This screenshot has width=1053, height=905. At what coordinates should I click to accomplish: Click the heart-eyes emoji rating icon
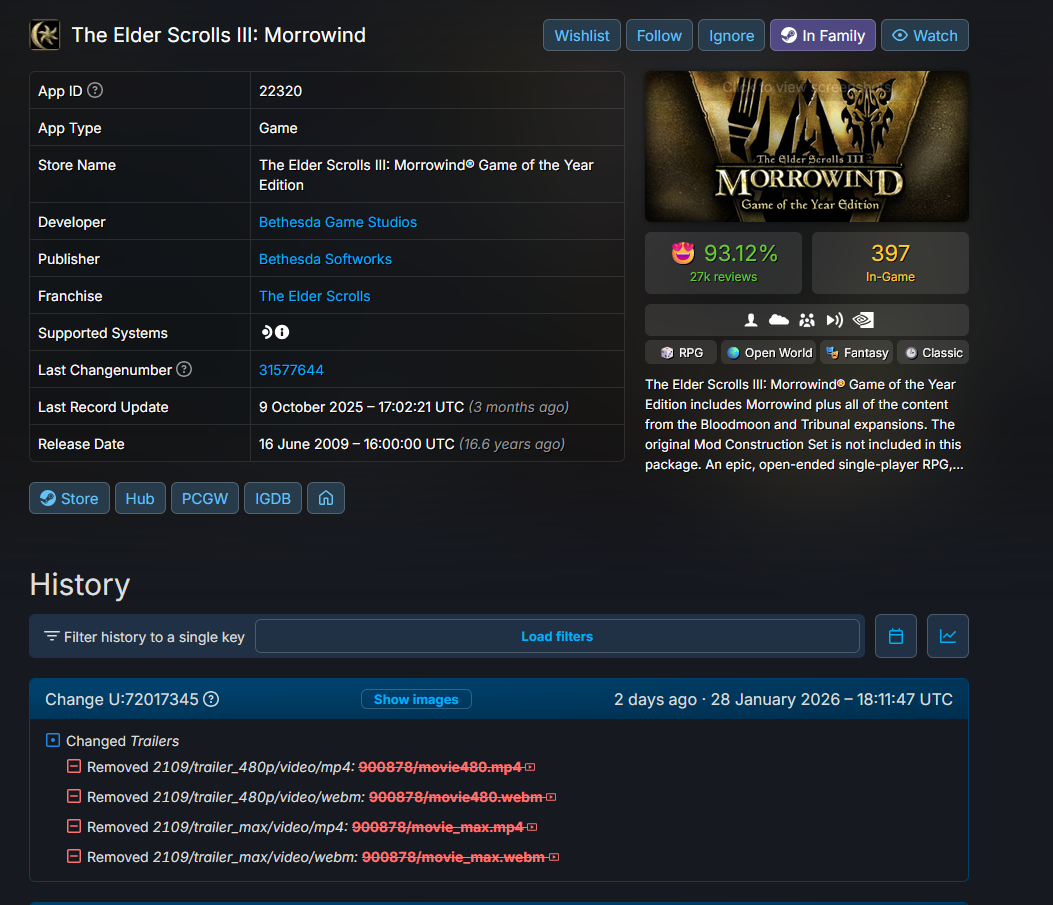683,253
